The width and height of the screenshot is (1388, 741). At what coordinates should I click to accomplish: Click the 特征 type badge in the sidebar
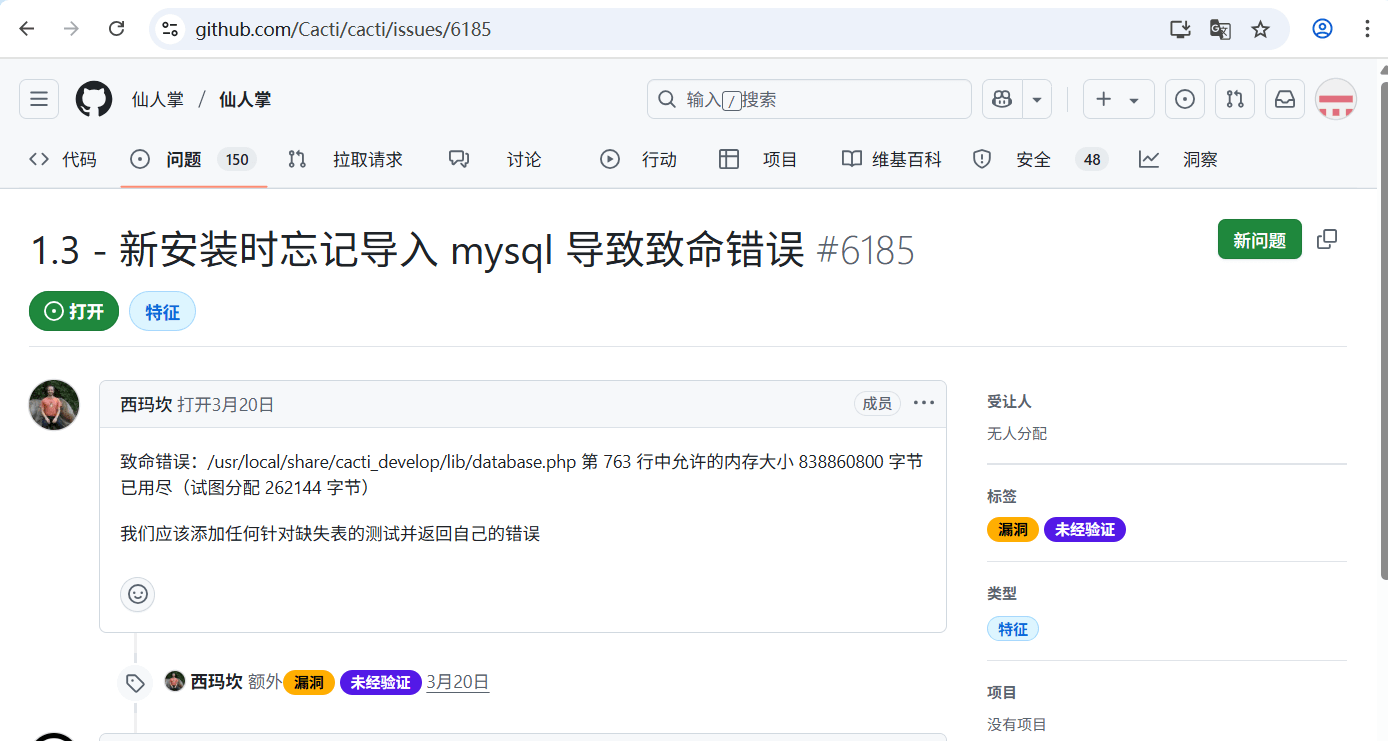pyautogui.click(x=1013, y=629)
